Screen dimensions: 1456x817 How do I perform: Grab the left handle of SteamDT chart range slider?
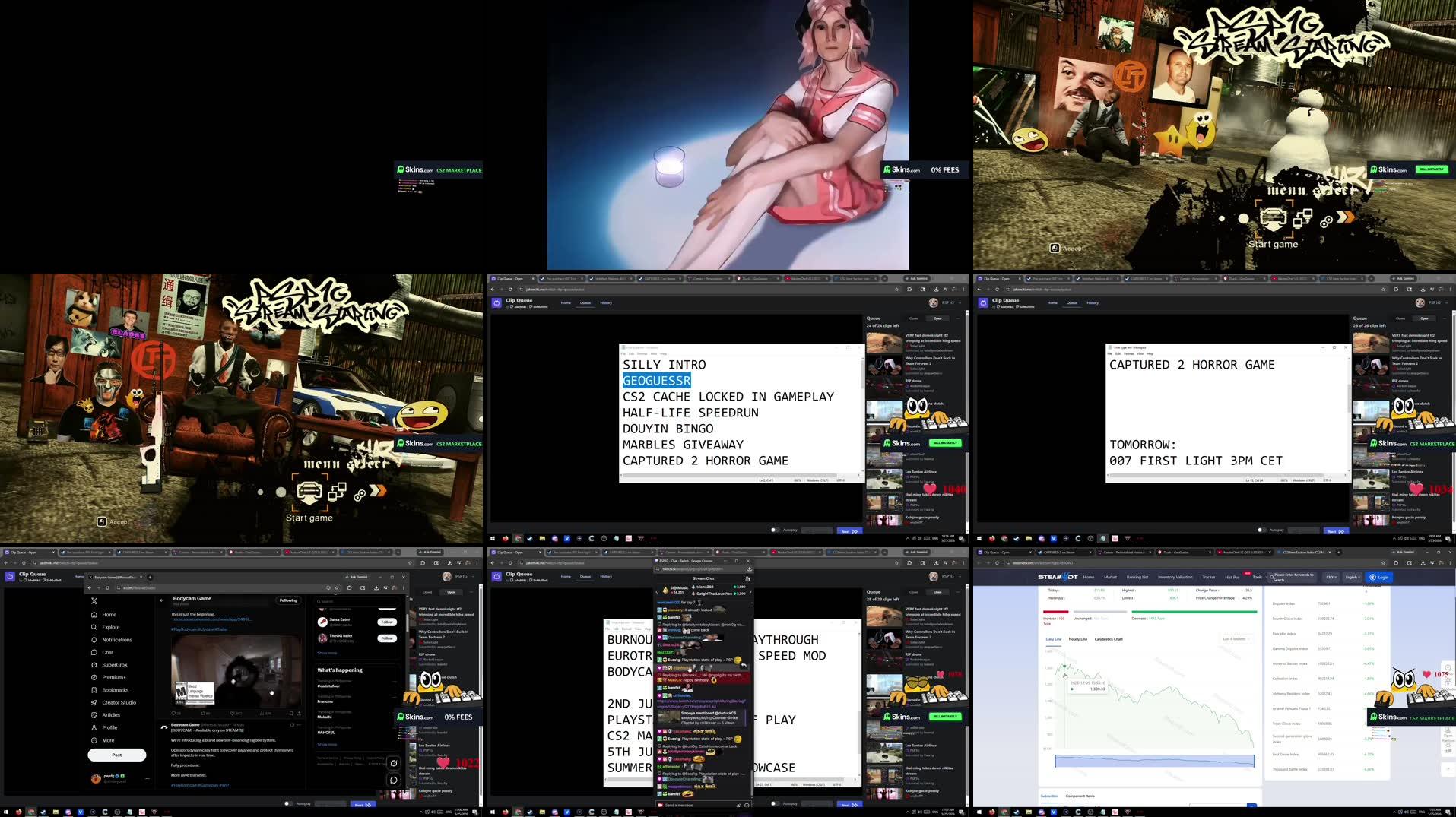click(1055, 761)
